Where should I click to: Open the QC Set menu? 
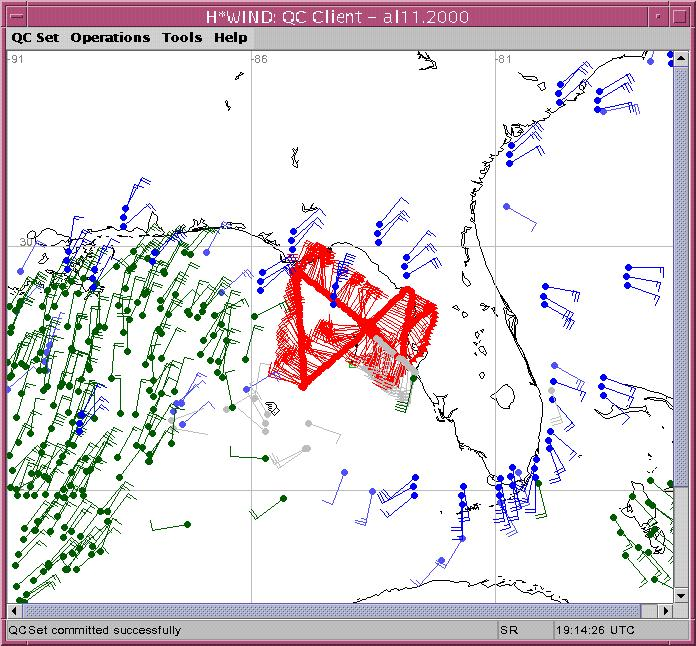[35, 38]
